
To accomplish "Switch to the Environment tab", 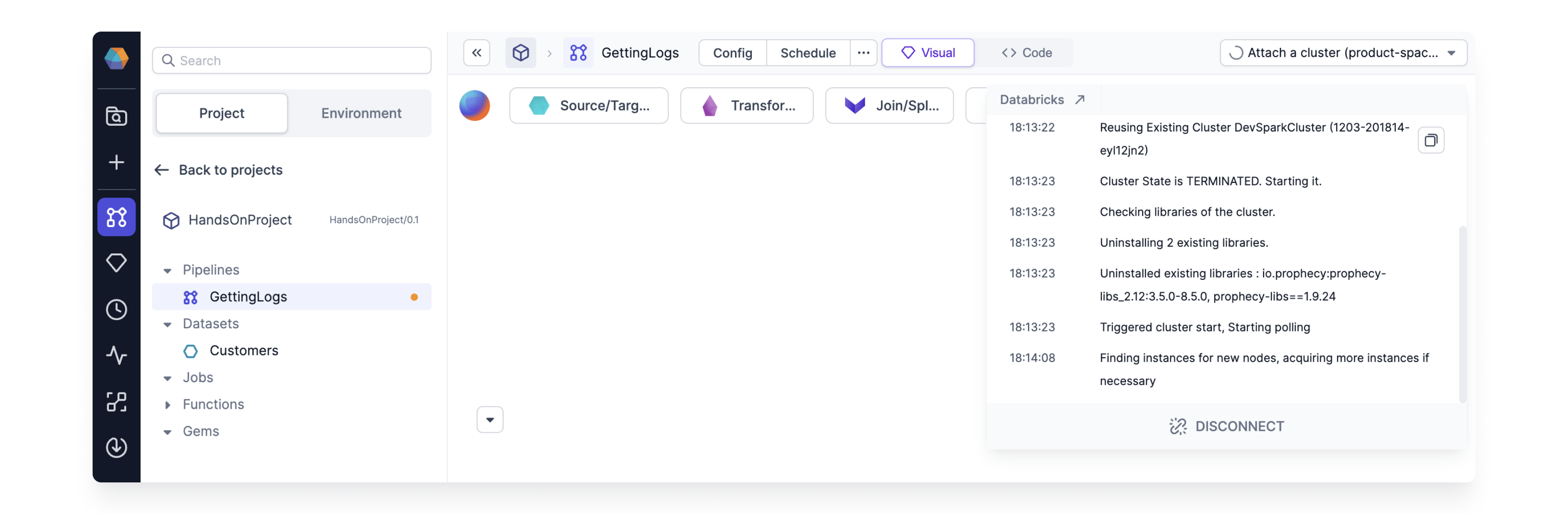I will [x=361, y=113].
